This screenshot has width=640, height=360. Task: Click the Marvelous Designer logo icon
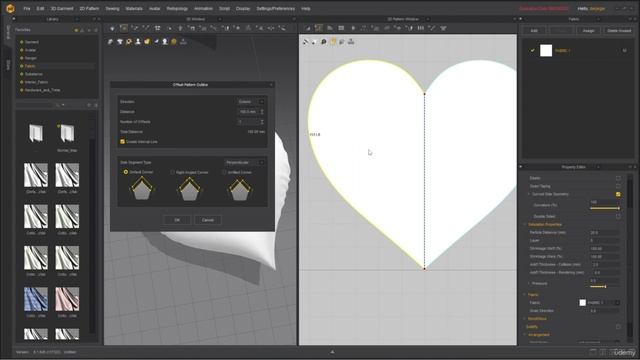tap(10, 8)
